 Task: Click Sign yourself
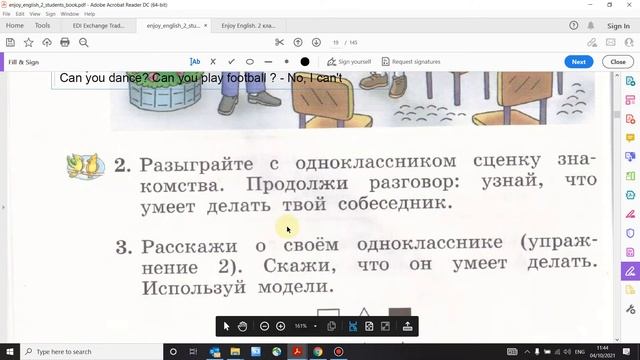point(349,62)
